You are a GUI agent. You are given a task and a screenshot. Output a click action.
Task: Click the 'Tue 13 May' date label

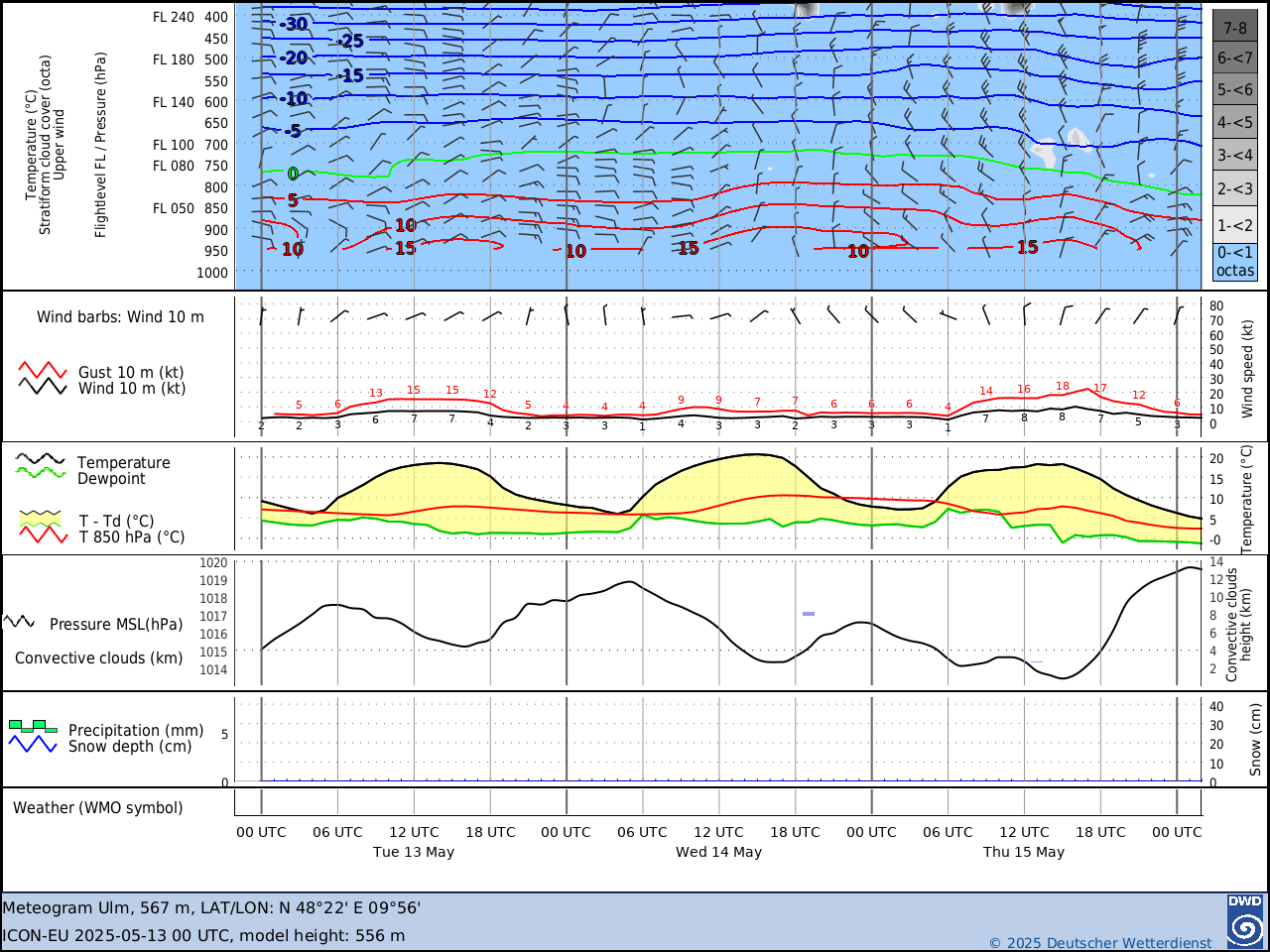pos(414,852)
